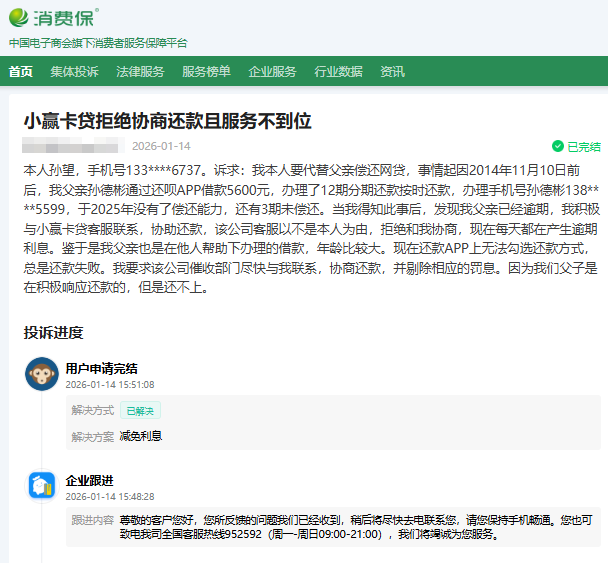Click the 企业跟进 progress entry heading
This screenshot has height=563, width=608.
[x=90, y=480]
